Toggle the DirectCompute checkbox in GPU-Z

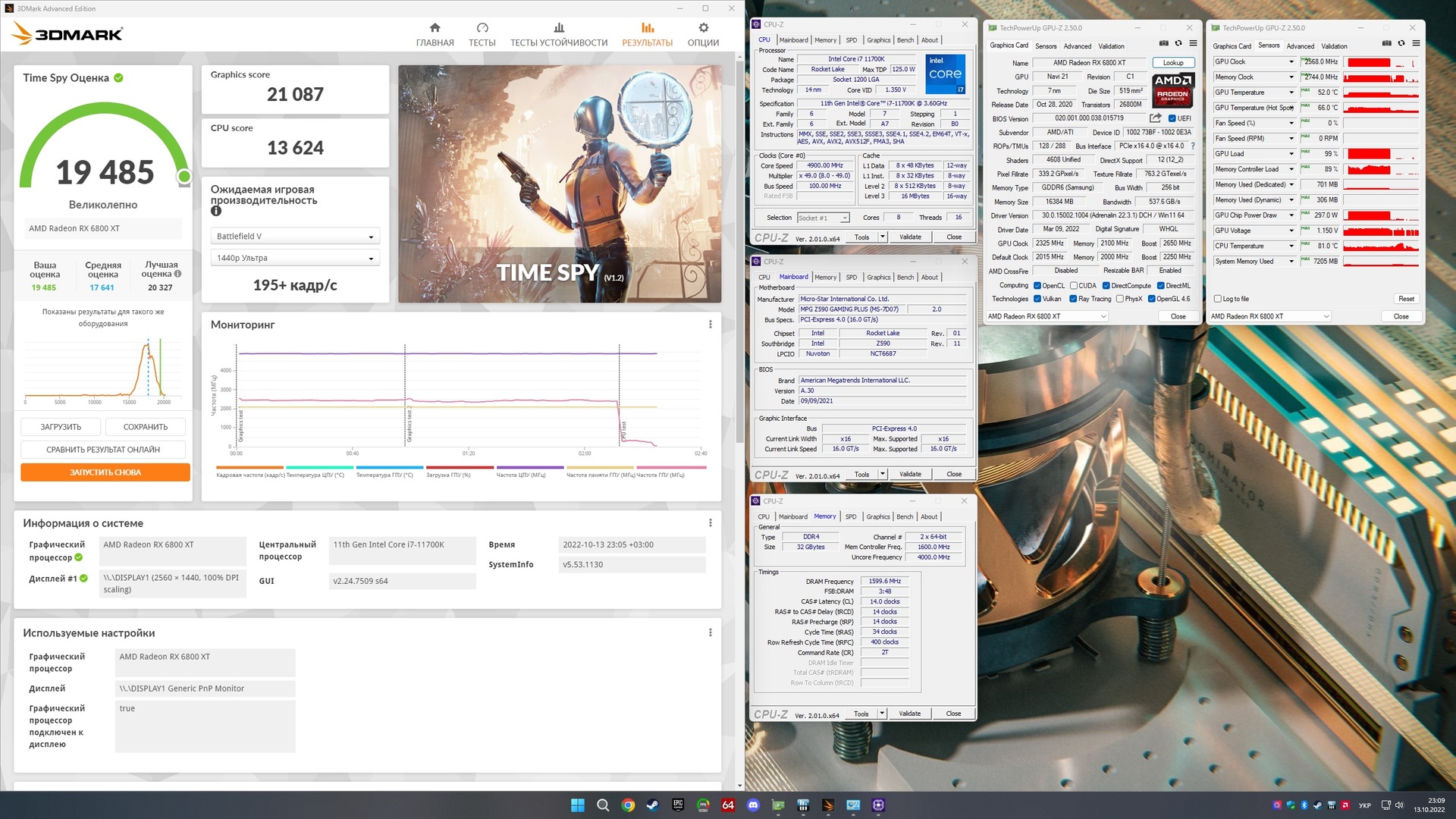1106,286
